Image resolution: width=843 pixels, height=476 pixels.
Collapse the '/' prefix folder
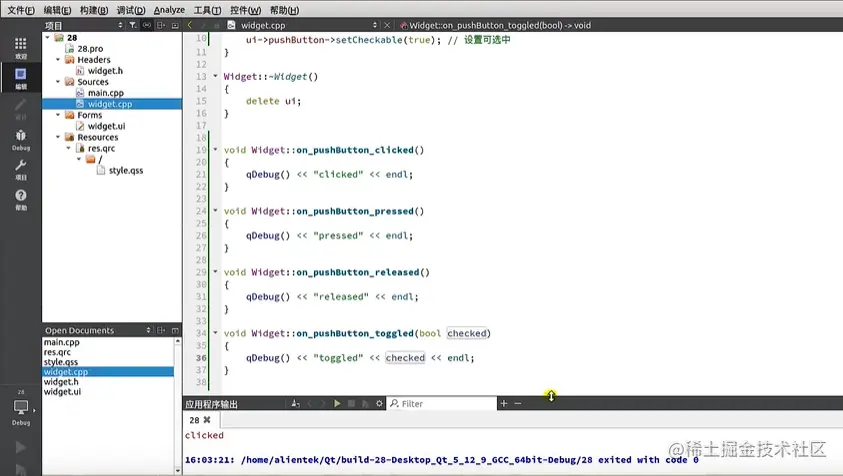(79, 159)
